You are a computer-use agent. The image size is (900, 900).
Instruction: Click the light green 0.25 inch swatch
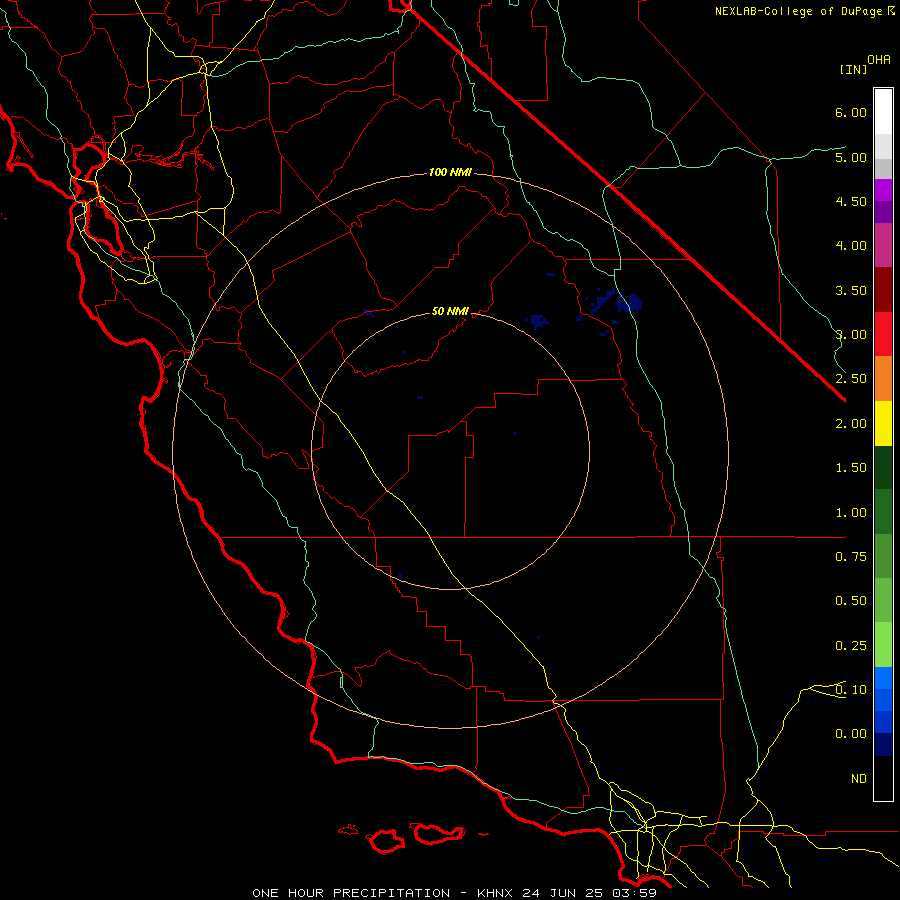tap(883, 645)
